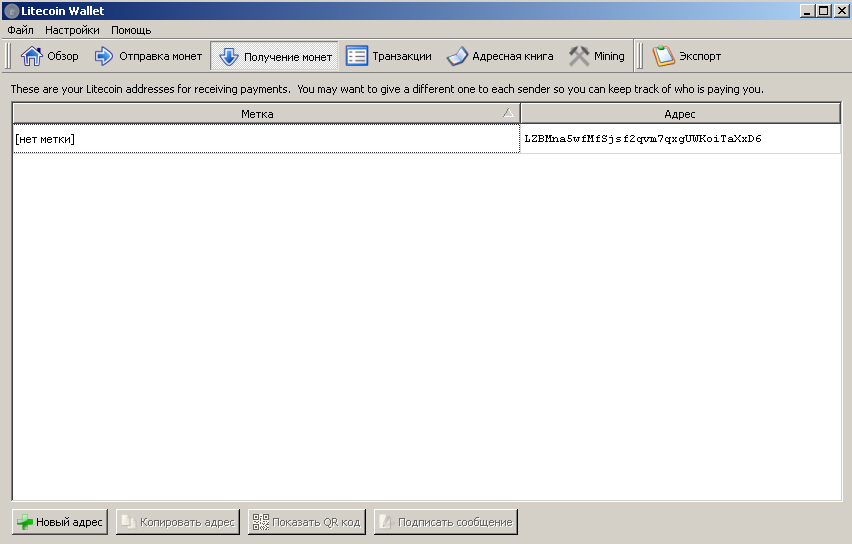Create a new address with Новый адрес
The image size is (852, 544).
pos(60,522)
